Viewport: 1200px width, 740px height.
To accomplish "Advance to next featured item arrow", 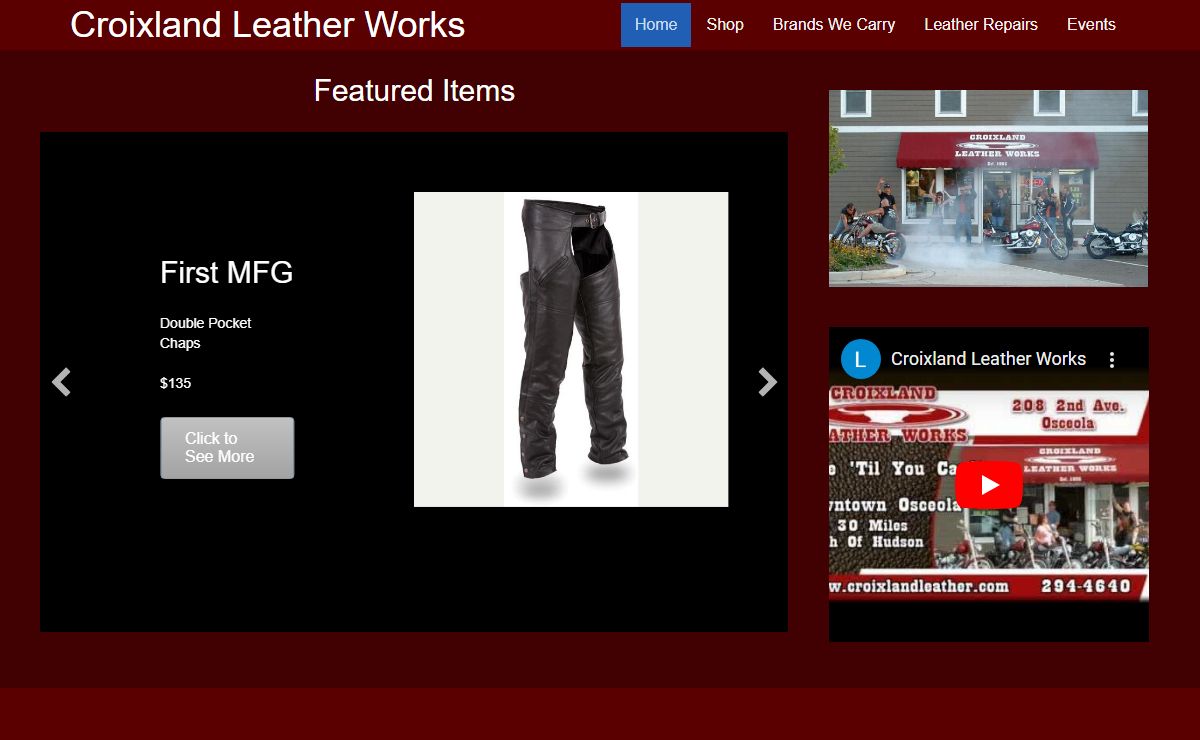I will point(767,382).
